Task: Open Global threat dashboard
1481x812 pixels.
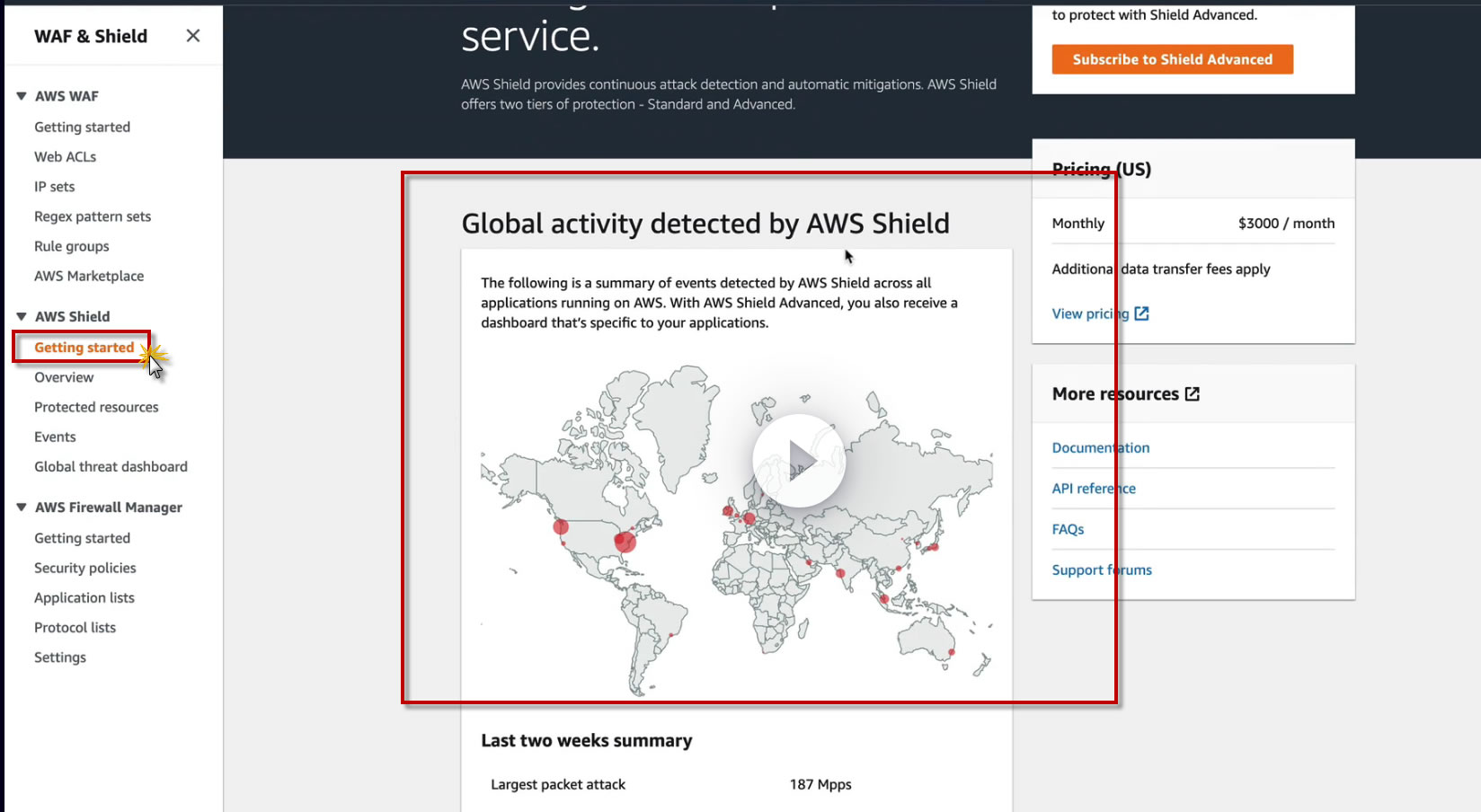Action: (x=111, y=466)
